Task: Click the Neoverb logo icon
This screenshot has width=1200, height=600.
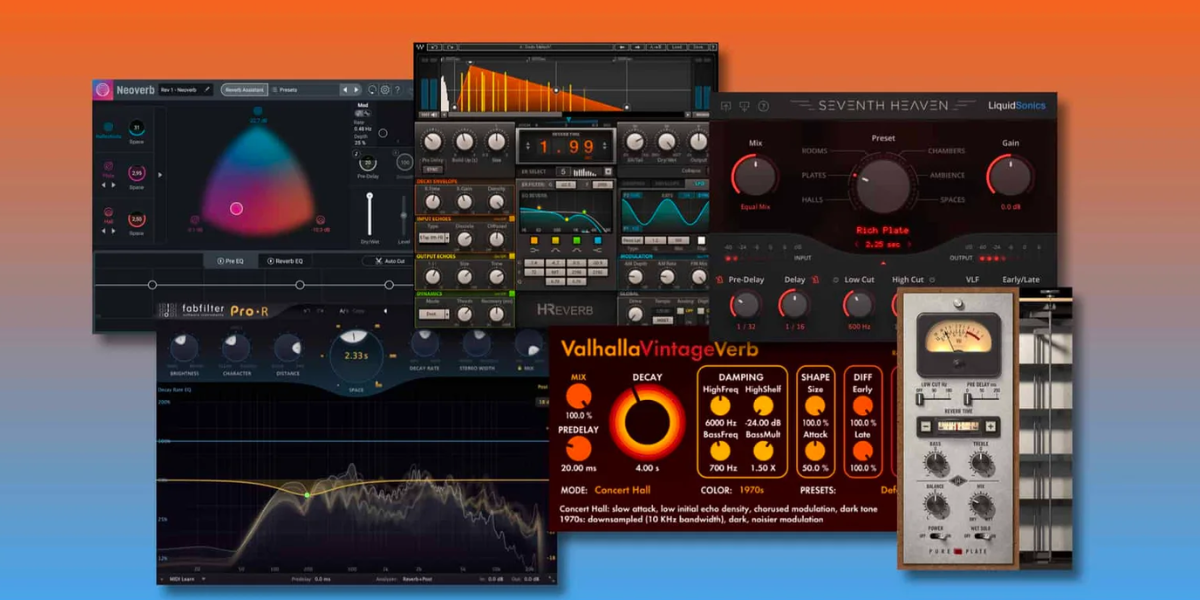Action: [103, 90]
